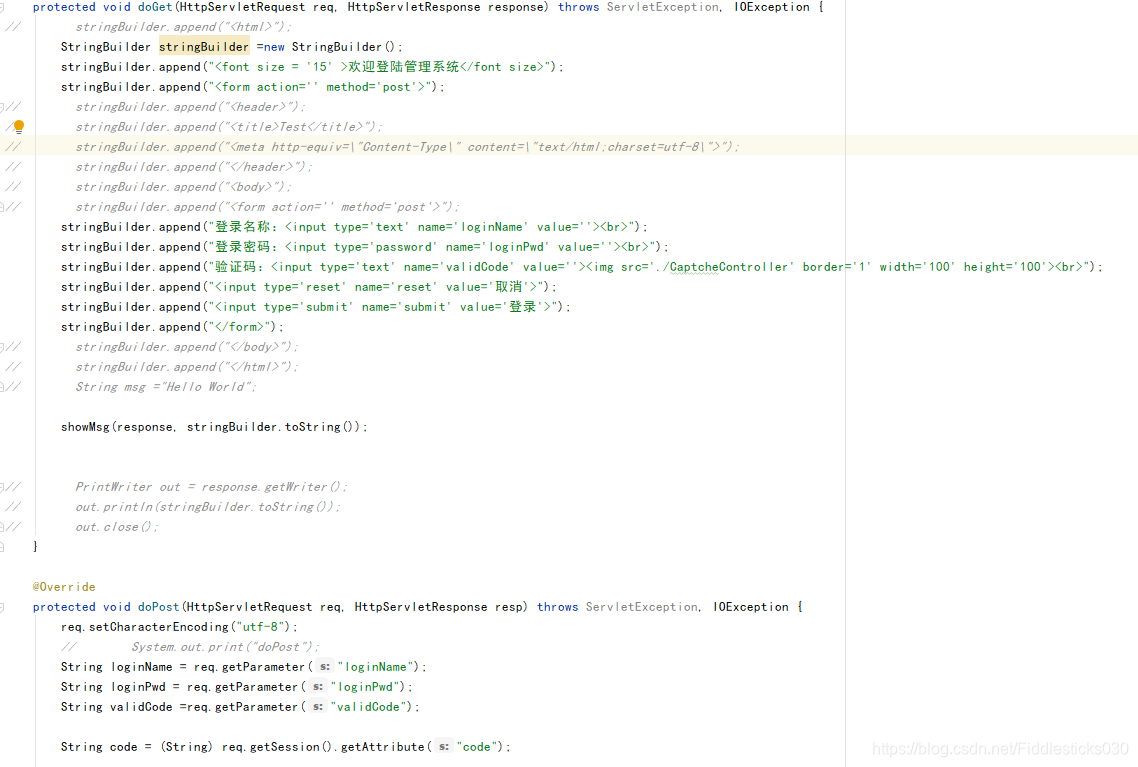
Task: Click the s: hint before "loginPwd"
Action: point(318,687)
